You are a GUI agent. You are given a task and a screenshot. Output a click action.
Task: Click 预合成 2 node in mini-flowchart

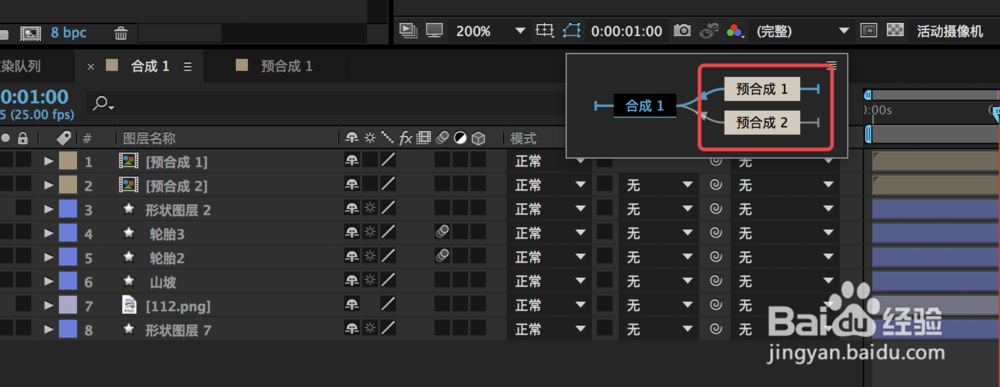click(x=761, y=122)
